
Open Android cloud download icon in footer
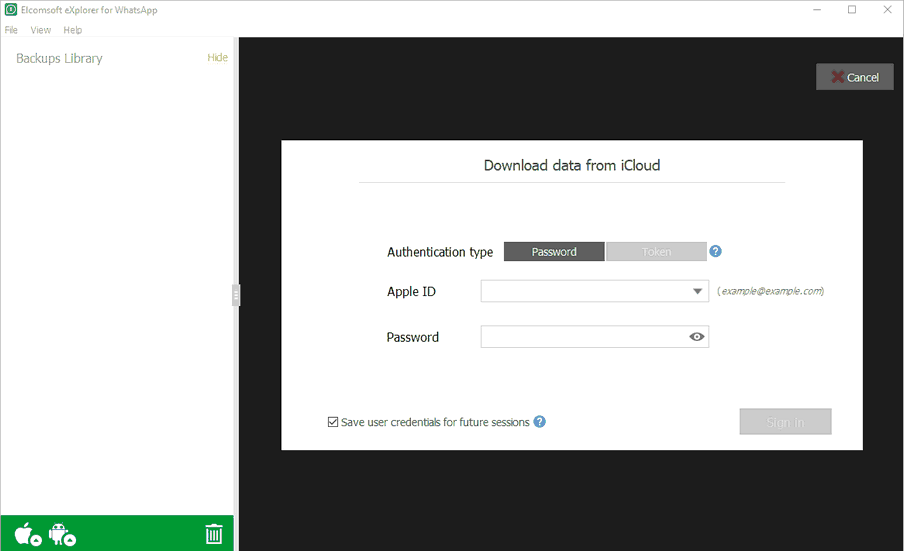click(x=62, y=534)
